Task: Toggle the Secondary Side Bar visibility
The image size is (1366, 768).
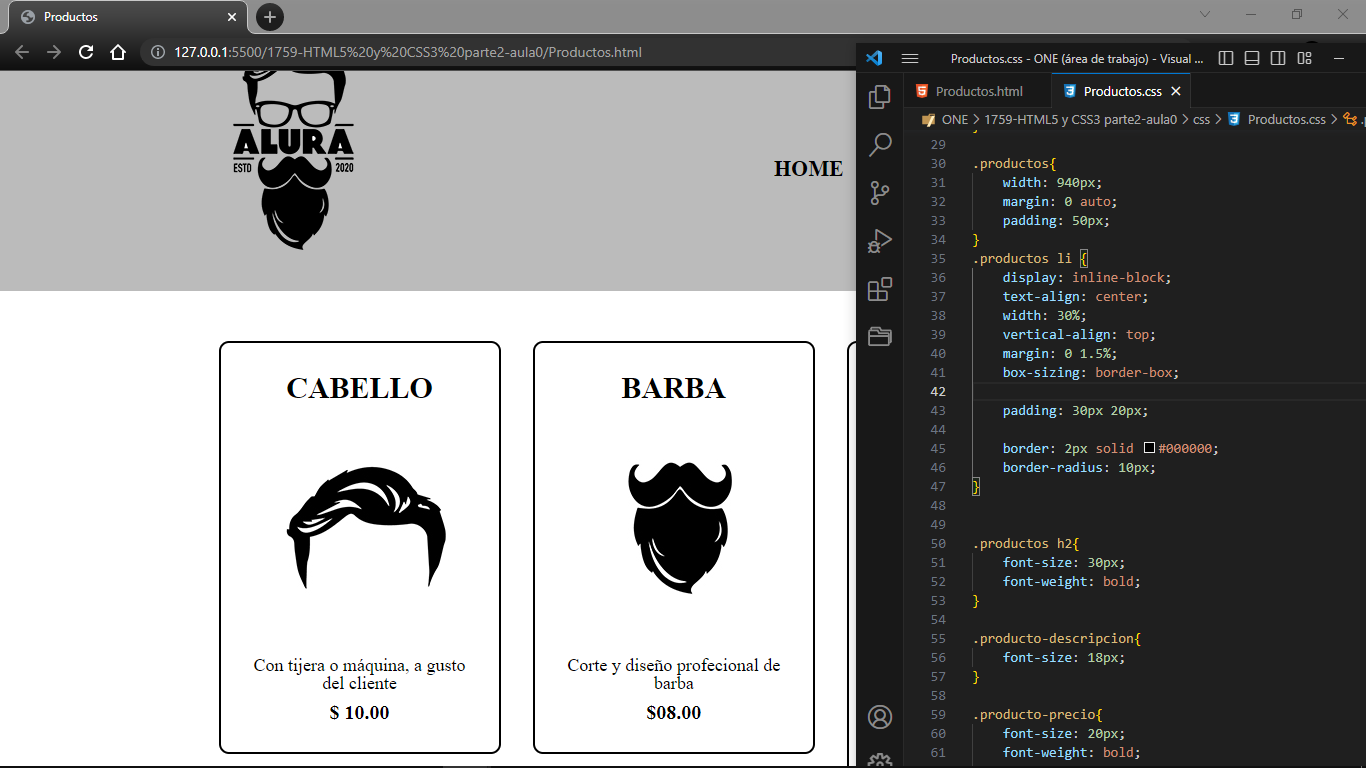Action: click(x=1277, y=58)
